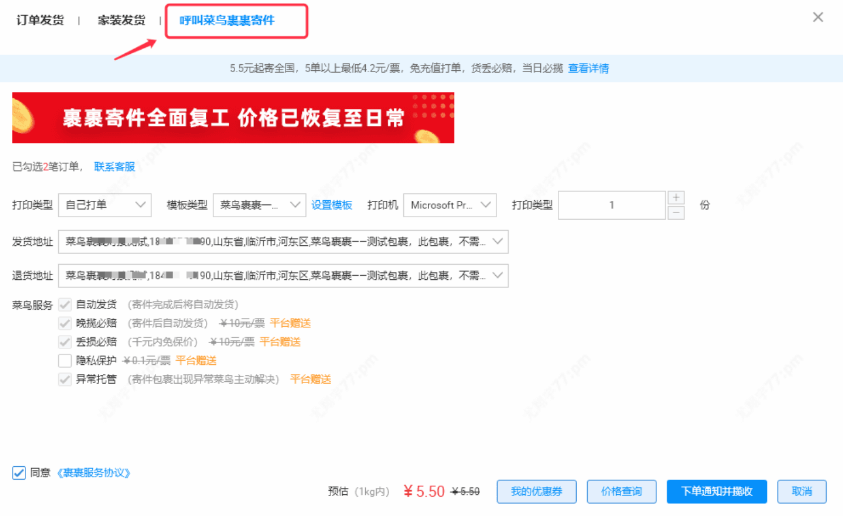
Task: Expand the 打印类型 自己打单 dropdown
Action: [105, 205]
